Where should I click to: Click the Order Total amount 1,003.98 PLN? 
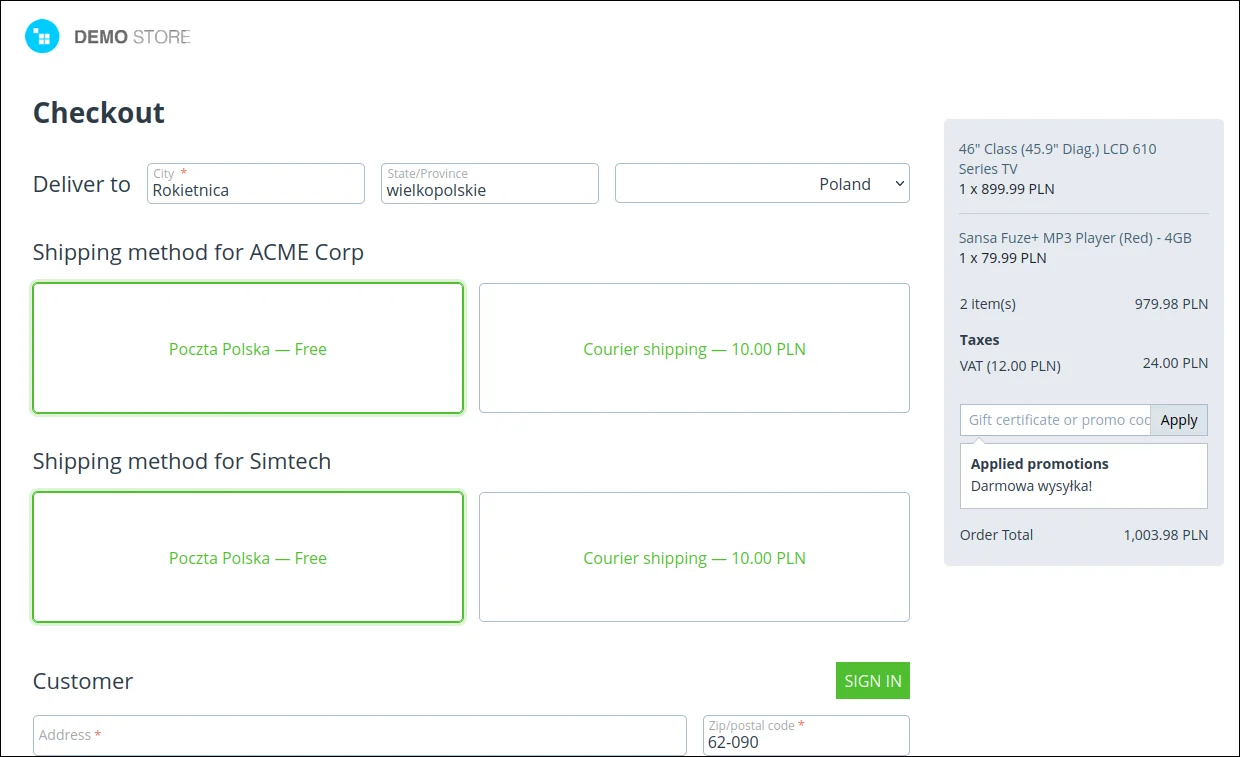(1166, 535)
